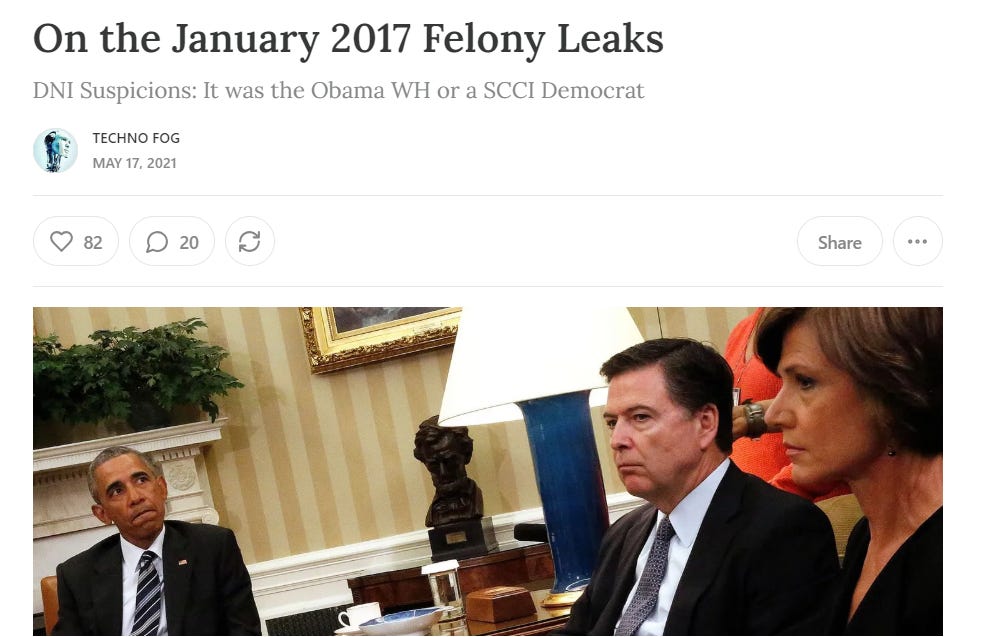Click the Share button

[x=839, y=241]
